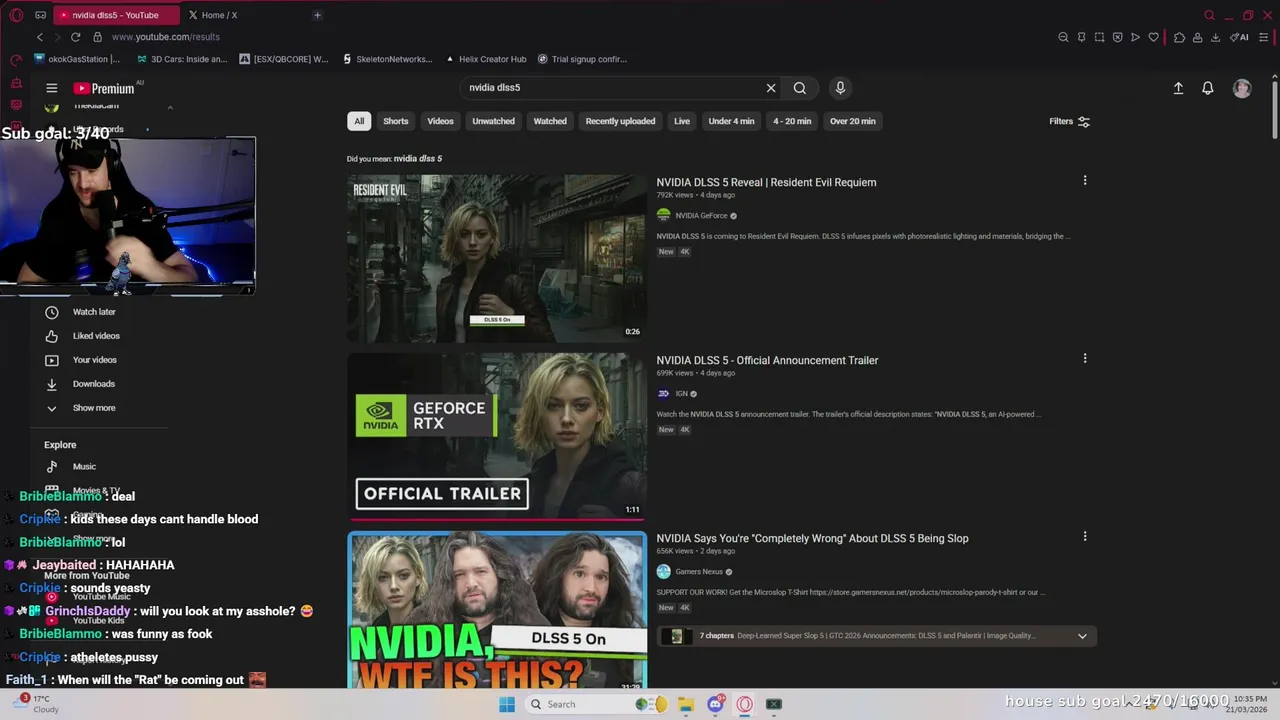Open the Opera GX taskbar icon
This screenshot has width=1280, height=720.
[x=744, y=704]
